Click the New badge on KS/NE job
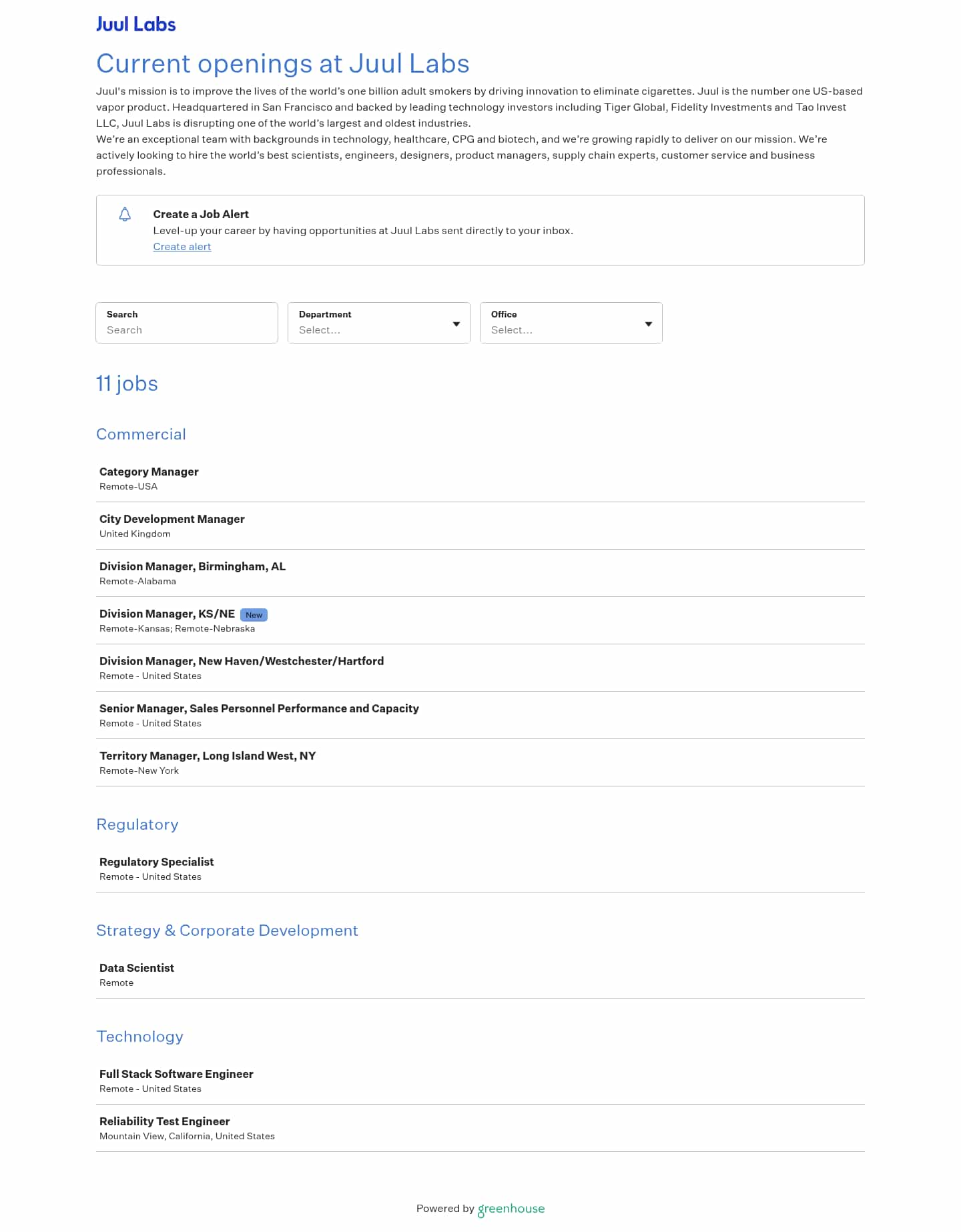The height and width of the screenshot is (1232, 961). [254, 615]
